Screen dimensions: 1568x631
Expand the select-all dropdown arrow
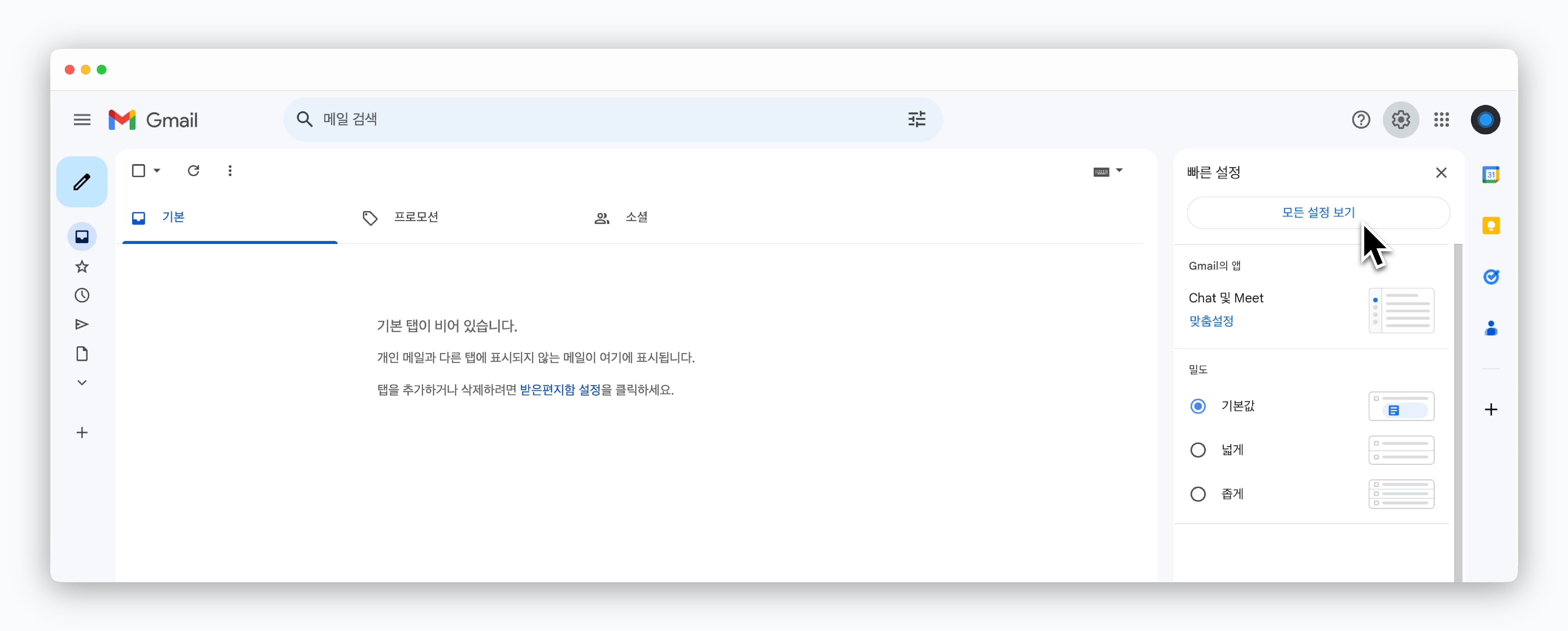tap(157, 170)
